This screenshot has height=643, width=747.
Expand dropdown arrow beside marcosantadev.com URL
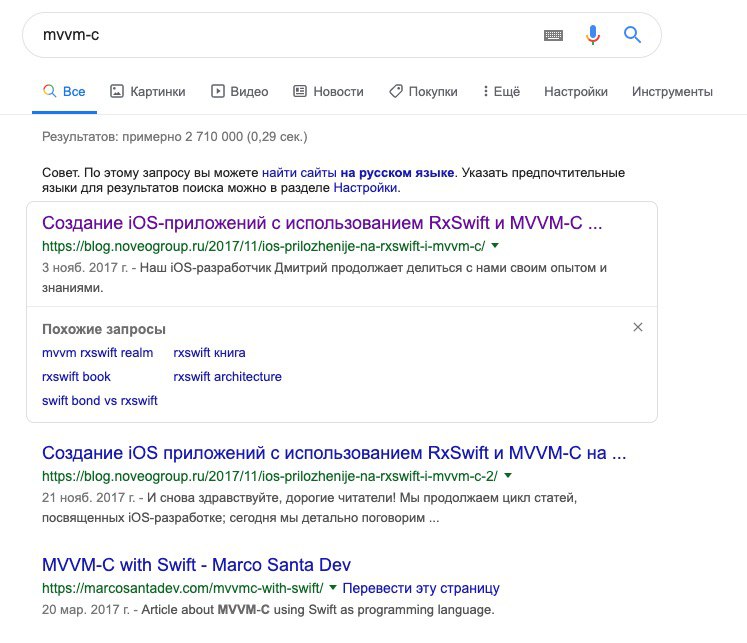pos(333,588)
